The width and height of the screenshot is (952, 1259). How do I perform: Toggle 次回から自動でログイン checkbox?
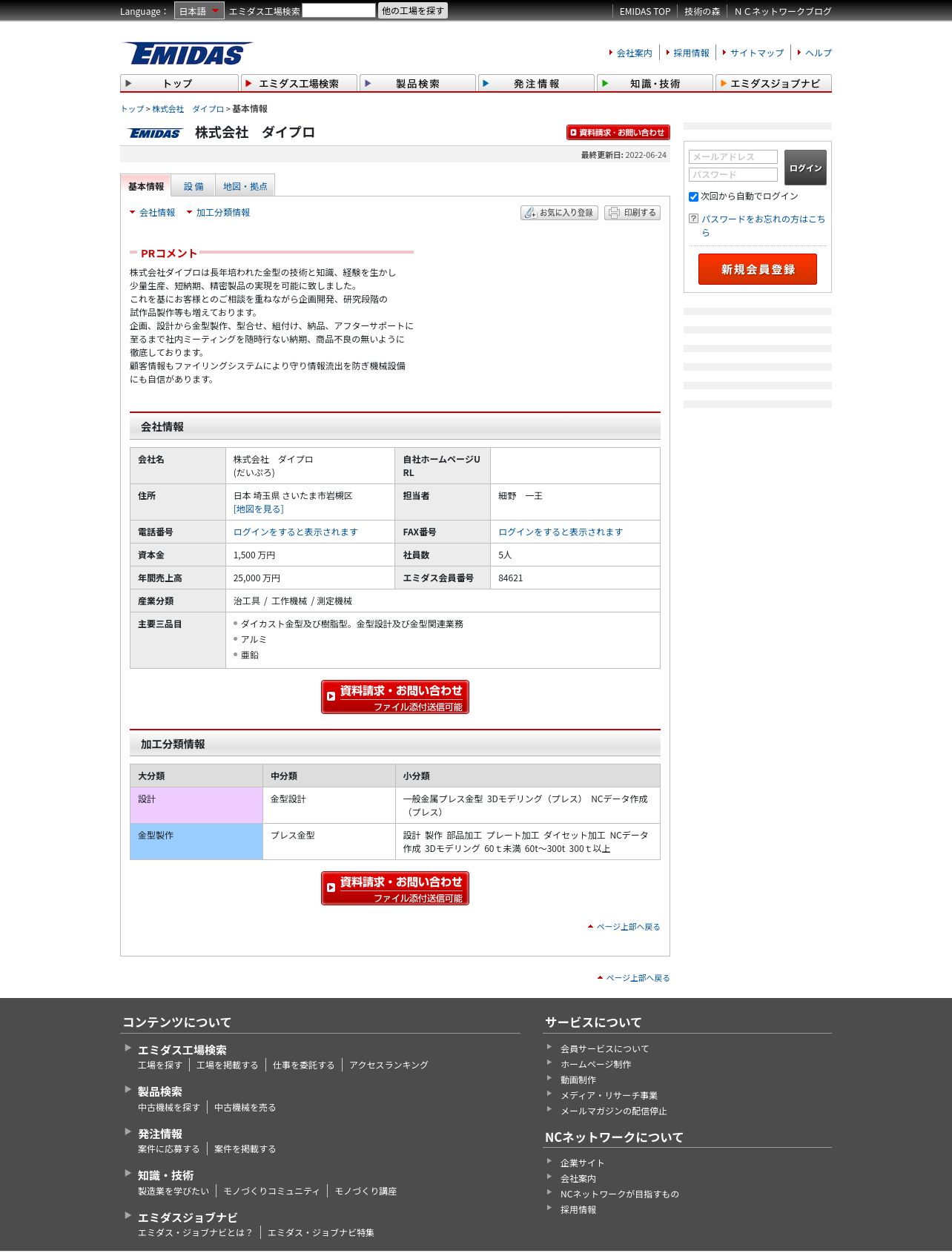click(x=693, y=196)
